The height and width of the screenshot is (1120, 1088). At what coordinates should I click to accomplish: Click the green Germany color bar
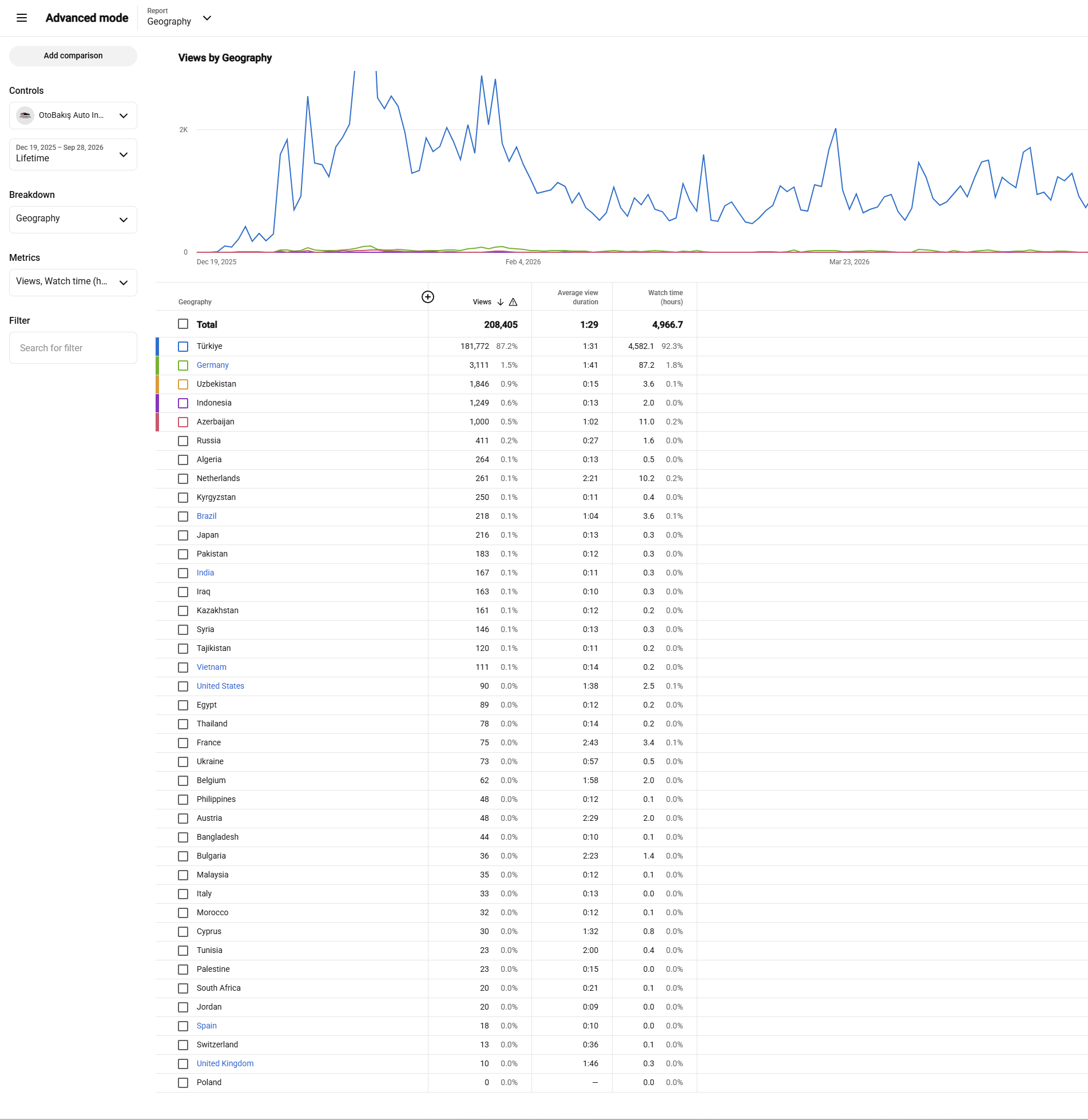tap(157, 366)
